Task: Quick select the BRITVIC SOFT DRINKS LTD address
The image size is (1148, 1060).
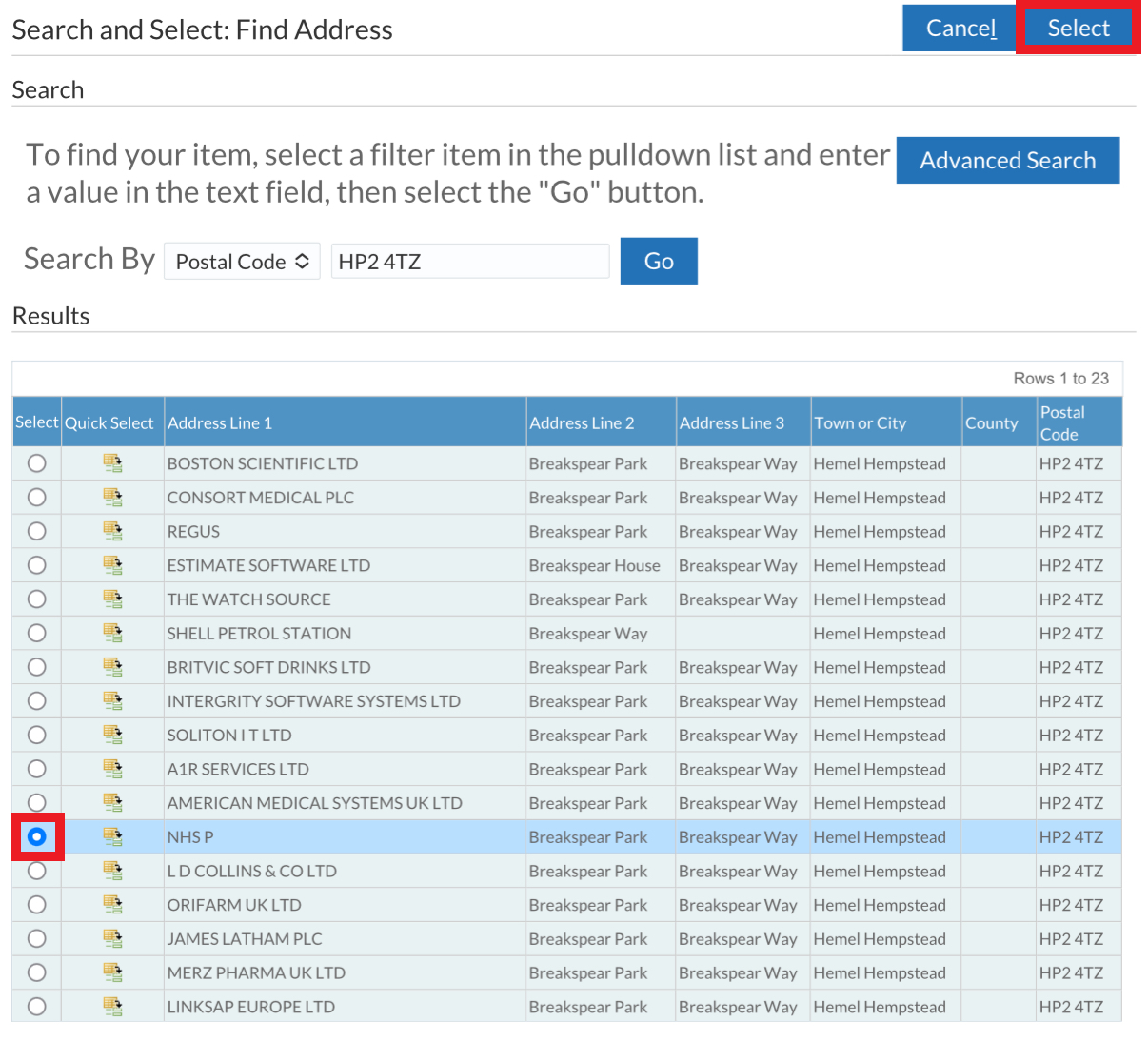Action: (x=112, y=667)
